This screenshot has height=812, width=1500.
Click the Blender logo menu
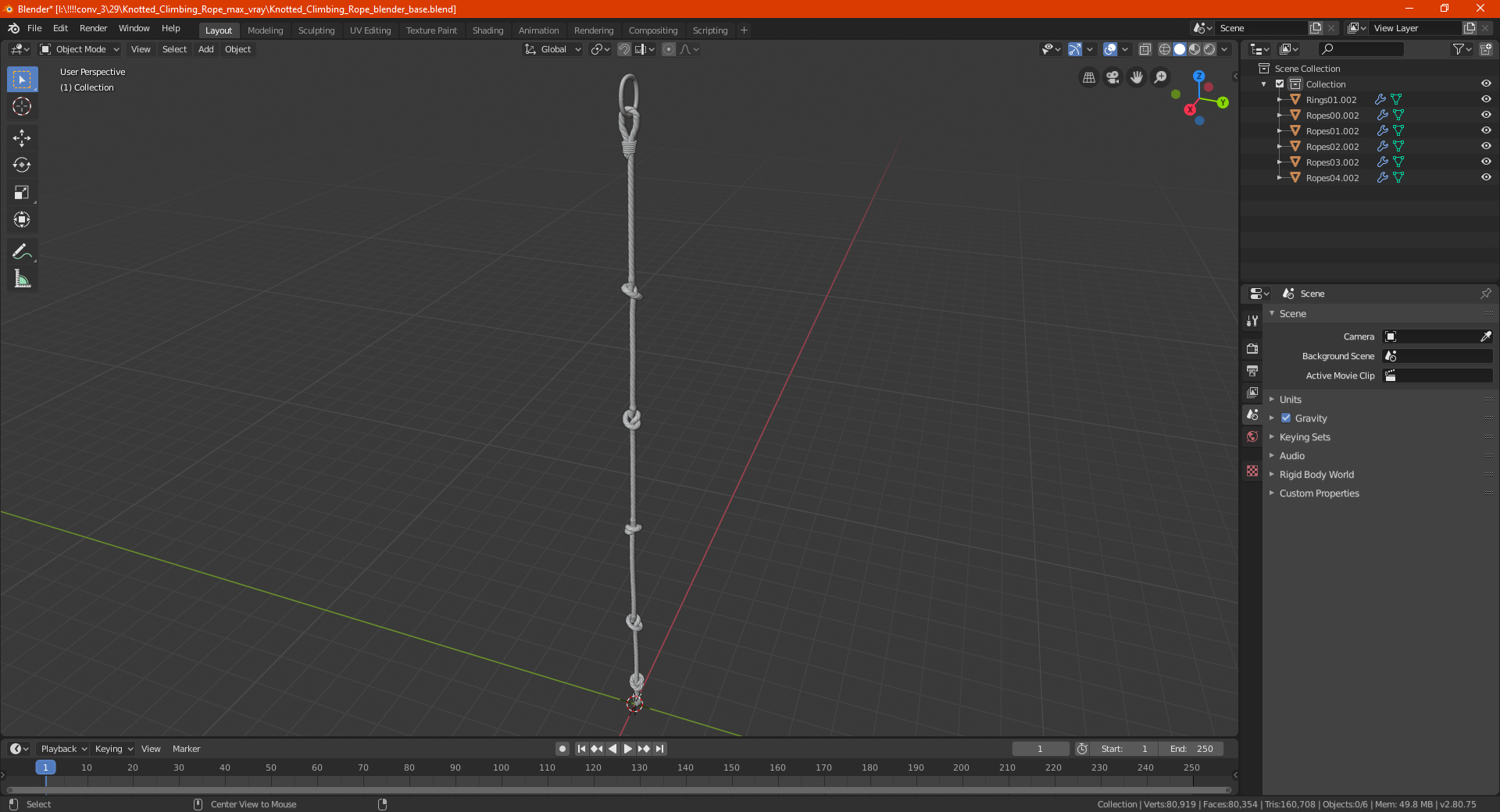13,28
